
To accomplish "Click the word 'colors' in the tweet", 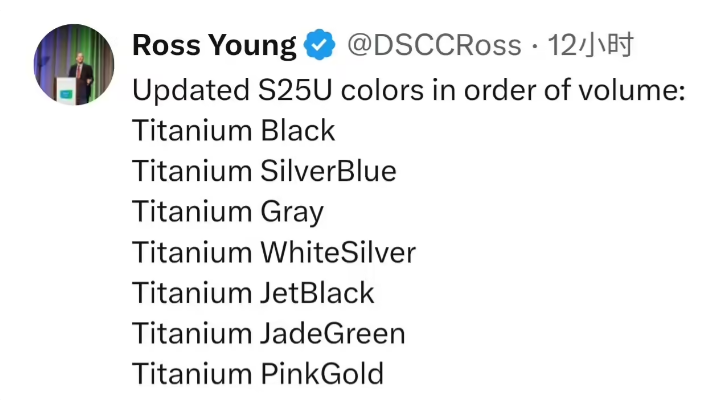I will (x=382, y=90).
